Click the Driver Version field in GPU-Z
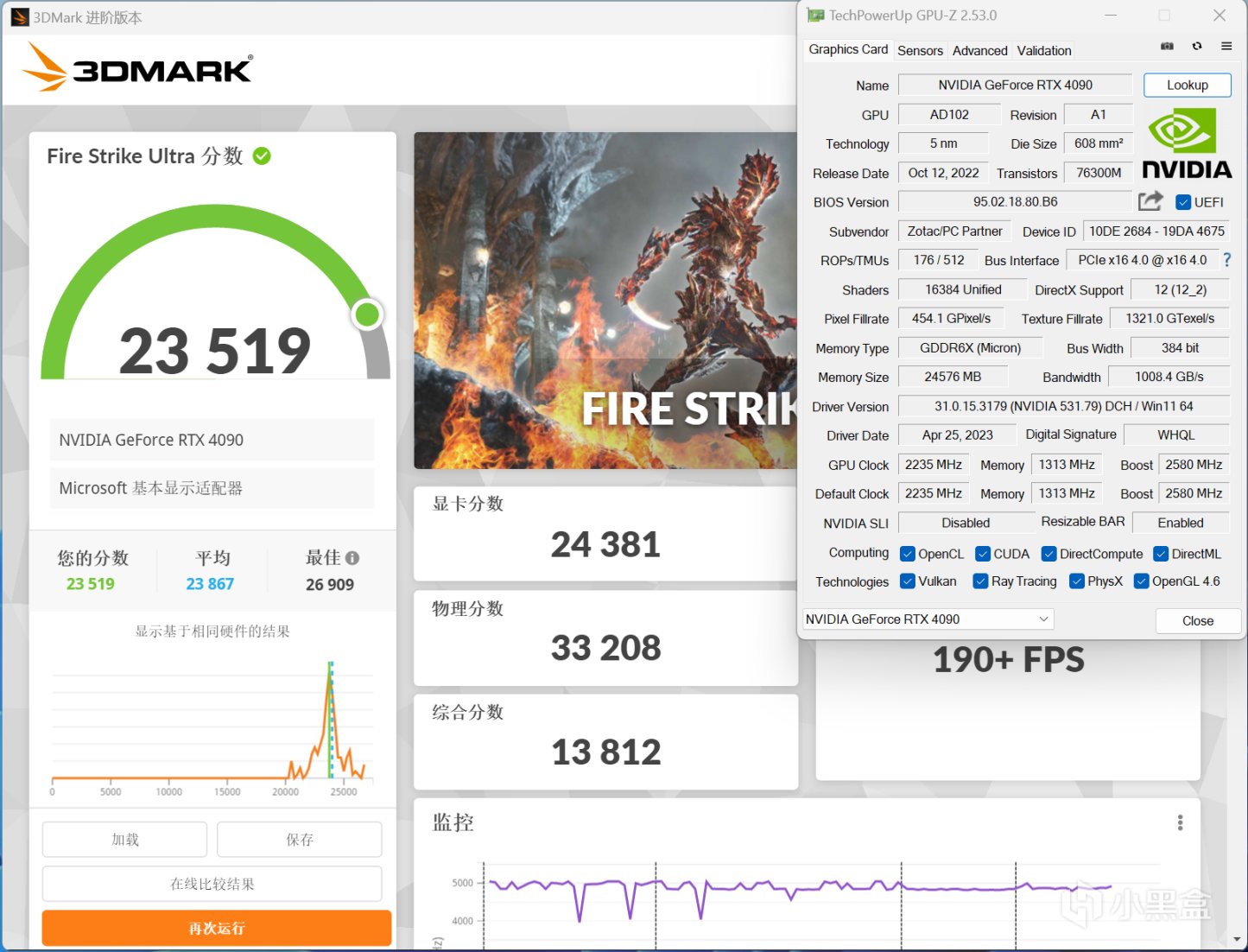This screenshot has height=952, width=1248. [1064, 406]
